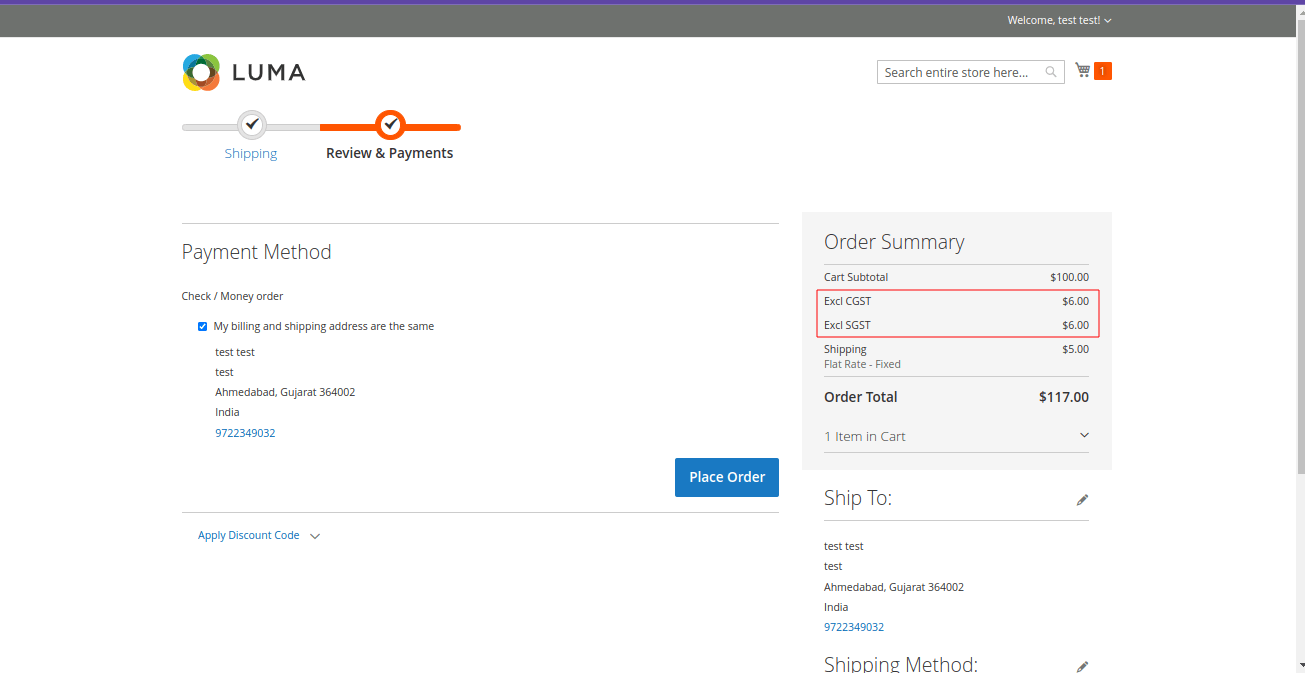Click the pencil icon next to Shipping Method

coord(1082,665)
